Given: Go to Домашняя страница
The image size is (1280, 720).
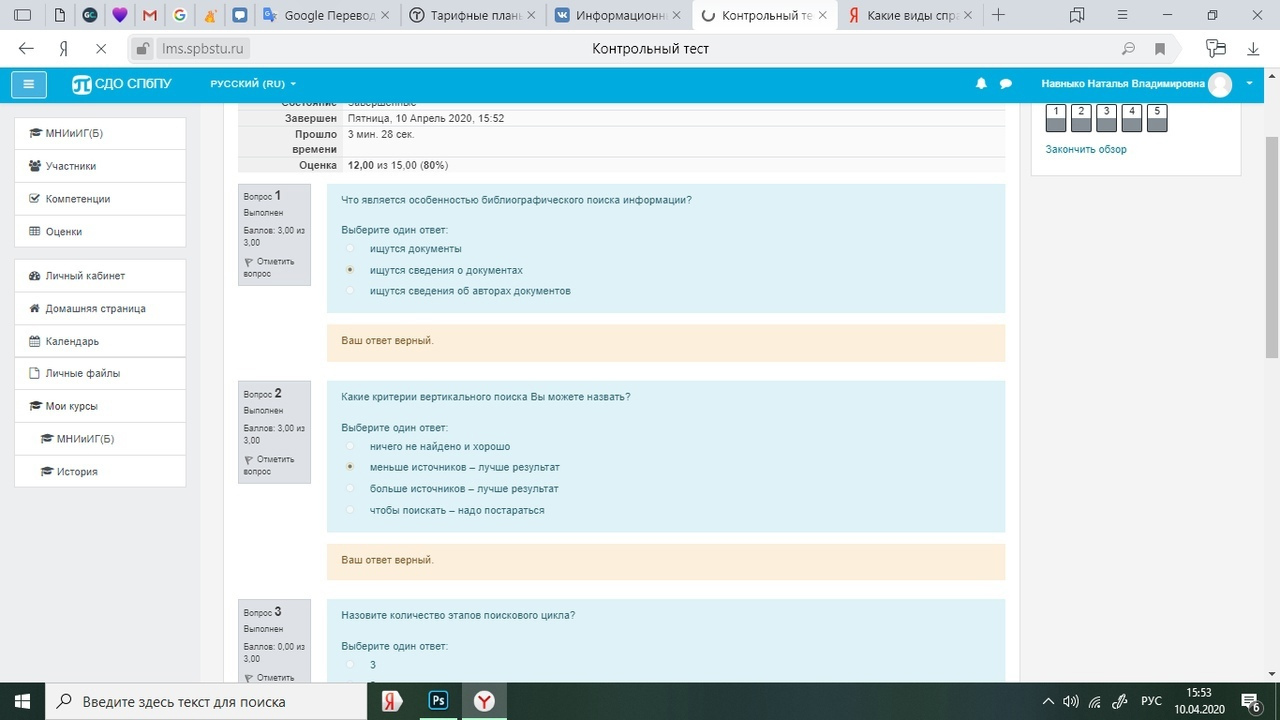Looking at the screenshot, I should [x=100, y=308].
